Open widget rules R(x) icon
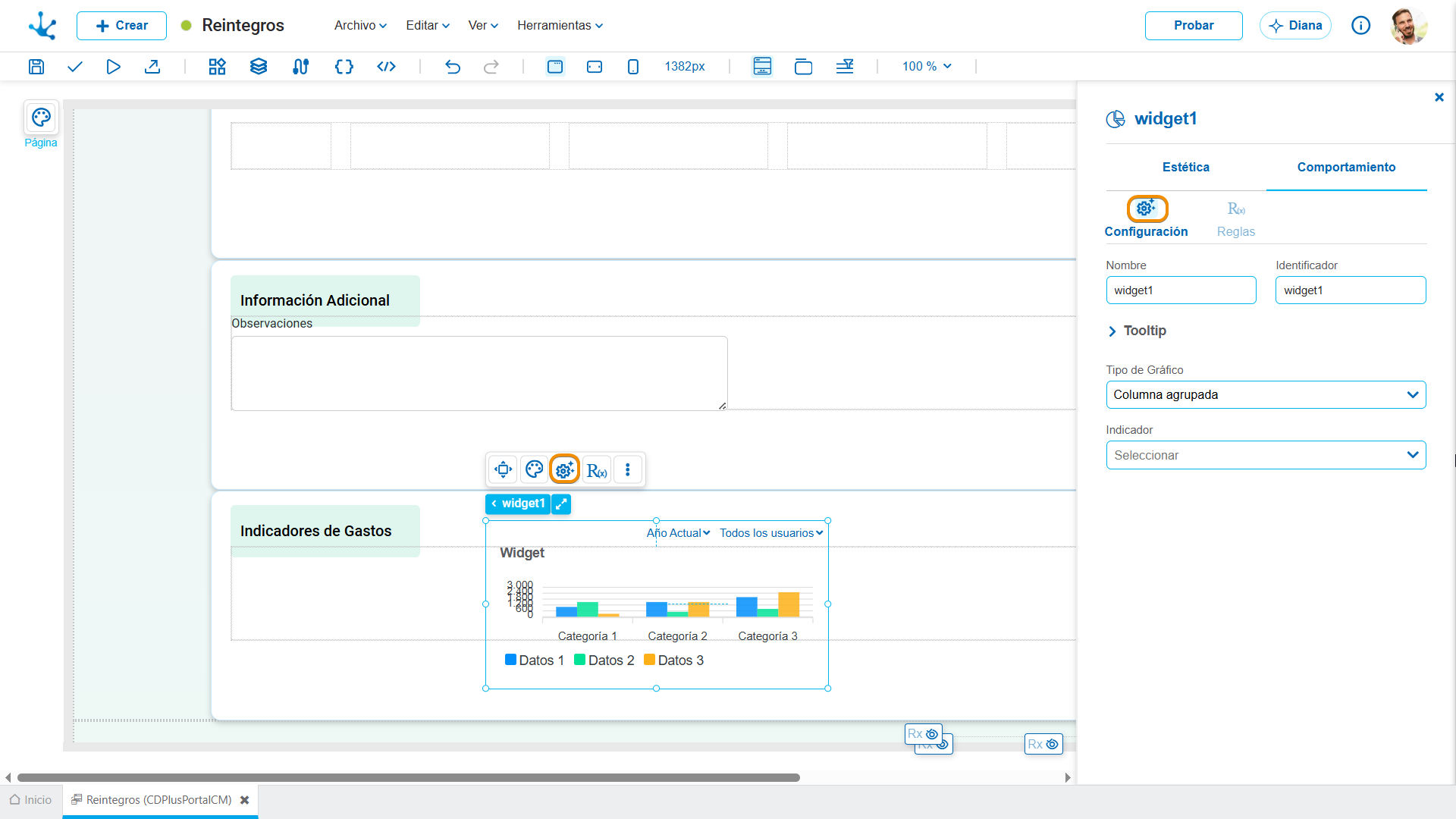Screen dimensions: 1456x819 (x=597, y=470)
